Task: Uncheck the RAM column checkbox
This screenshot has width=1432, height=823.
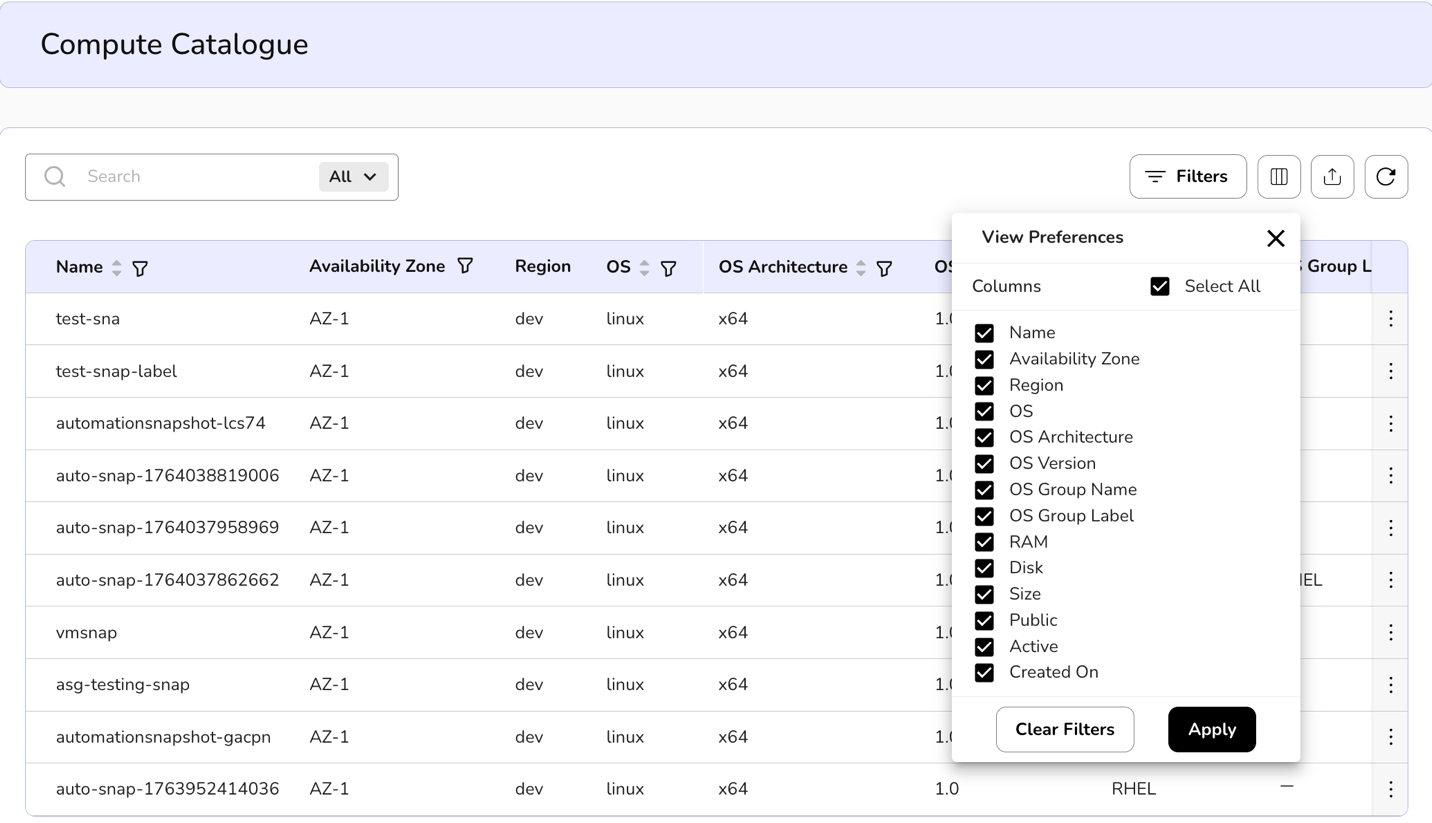Action: [984, 542]
